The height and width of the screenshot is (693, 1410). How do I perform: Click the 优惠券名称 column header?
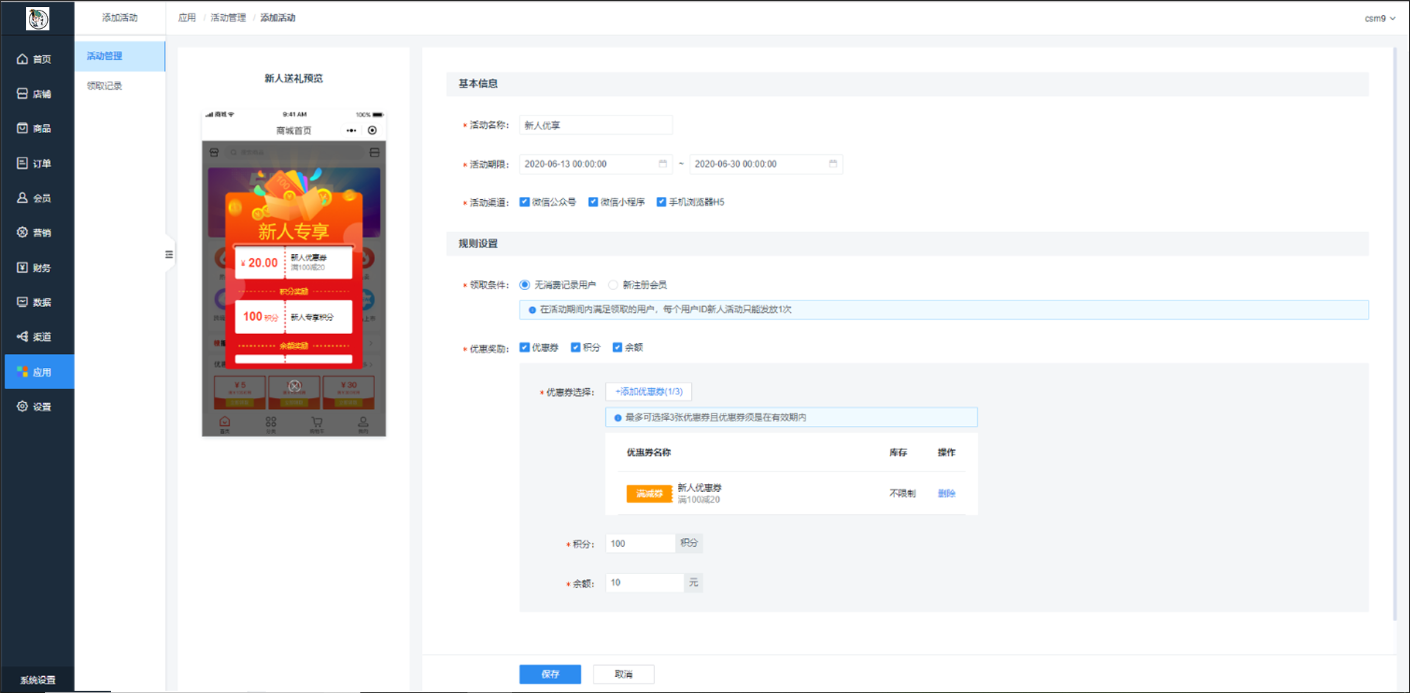649,453
